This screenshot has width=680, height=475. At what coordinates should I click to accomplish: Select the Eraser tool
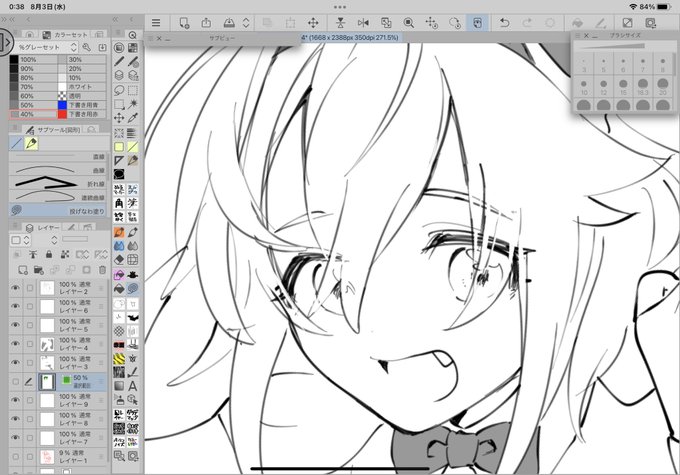click(119, 259)
